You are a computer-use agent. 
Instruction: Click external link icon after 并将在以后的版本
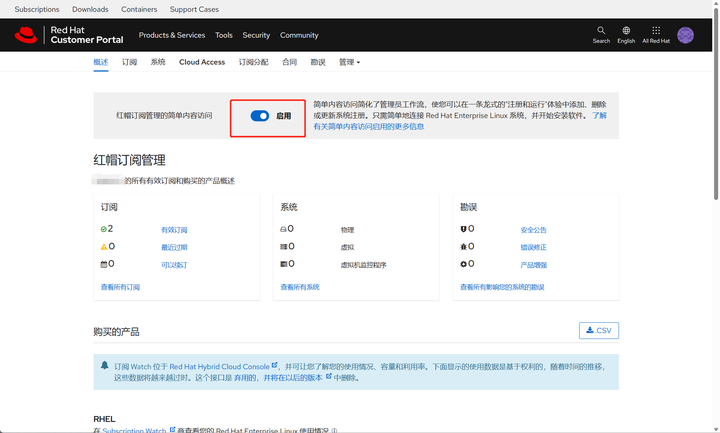[328, 376]
